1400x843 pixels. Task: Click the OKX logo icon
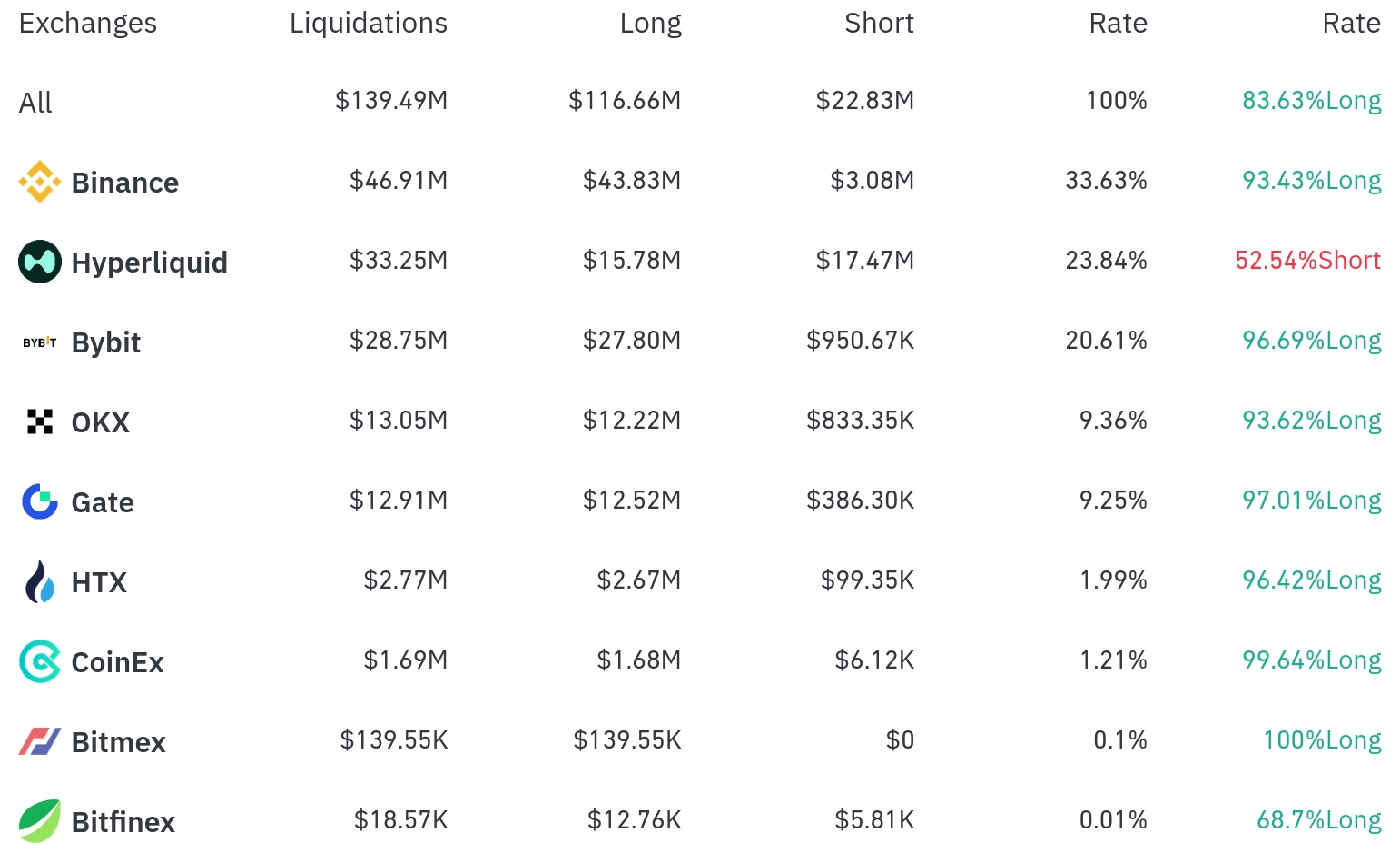[39, 421]
